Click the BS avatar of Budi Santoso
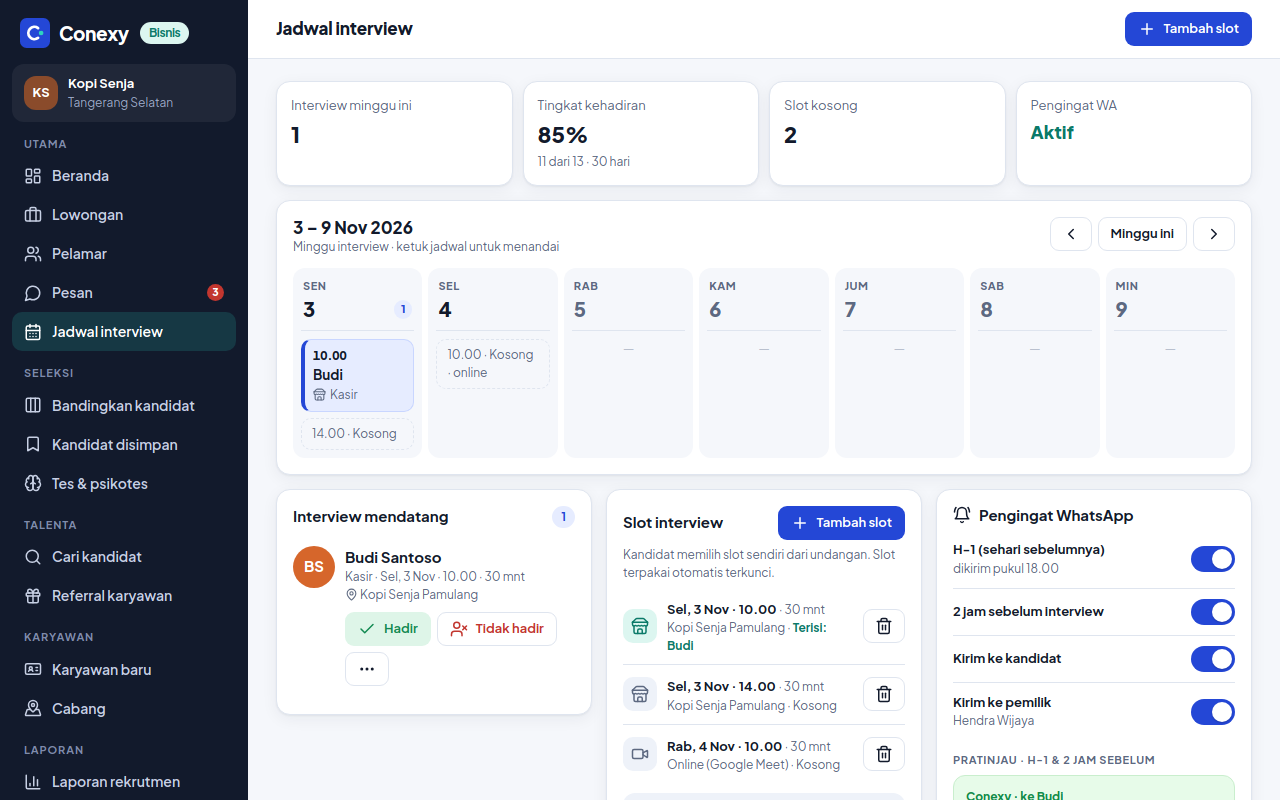This screenshot has height=800, width=1280. pos(314,567)
